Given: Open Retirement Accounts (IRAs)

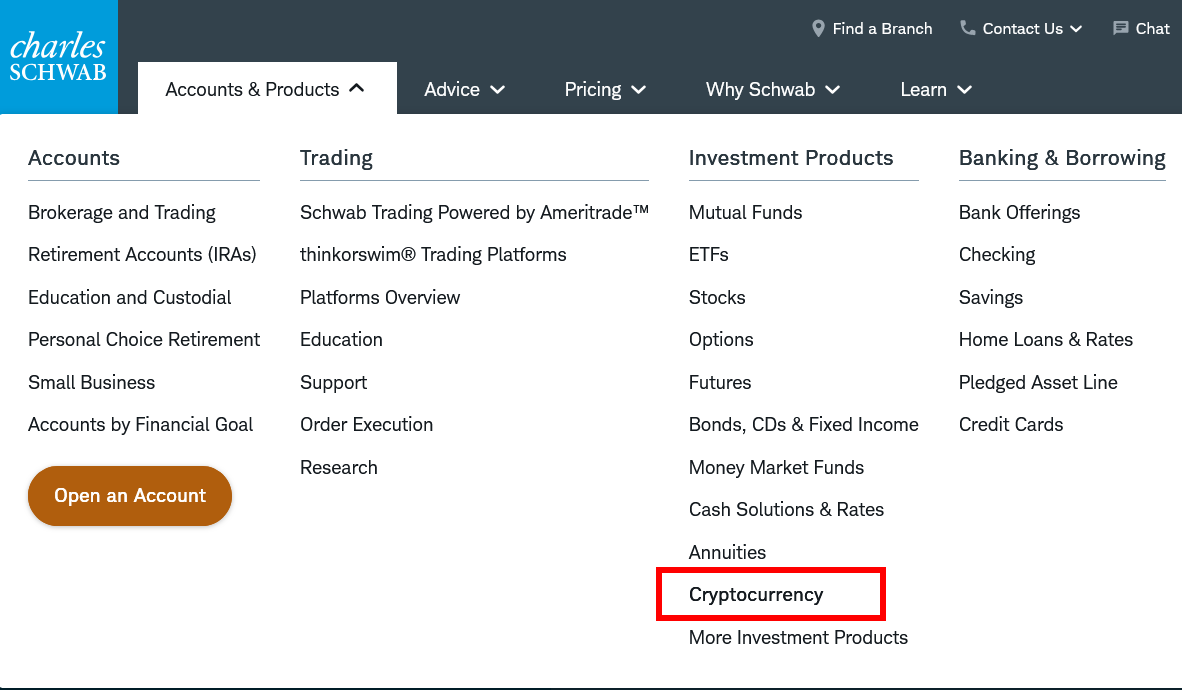Looking at the screenshot, I should [x=142, y=255].
